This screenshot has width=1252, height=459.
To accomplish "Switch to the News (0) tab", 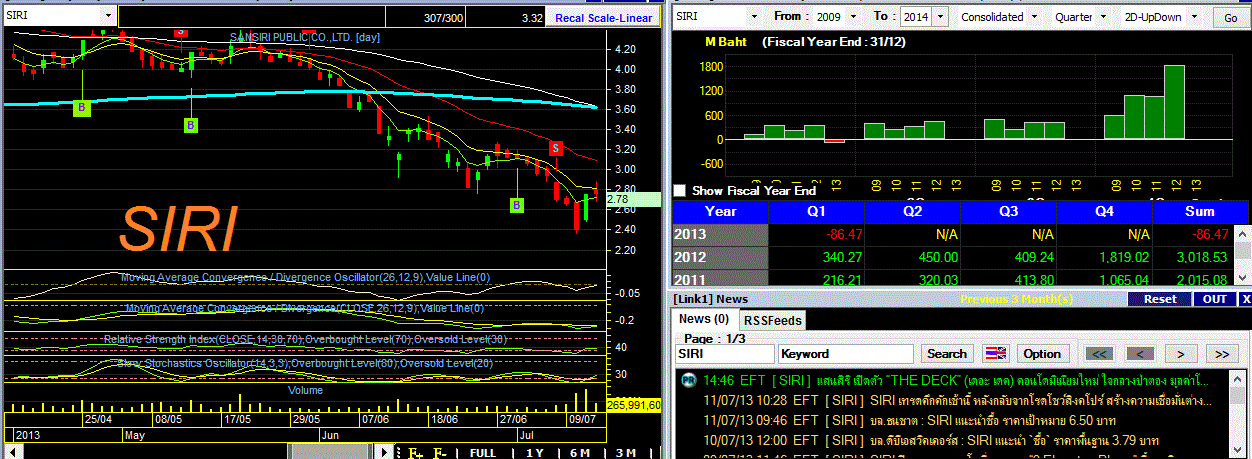I will [704, 319].
